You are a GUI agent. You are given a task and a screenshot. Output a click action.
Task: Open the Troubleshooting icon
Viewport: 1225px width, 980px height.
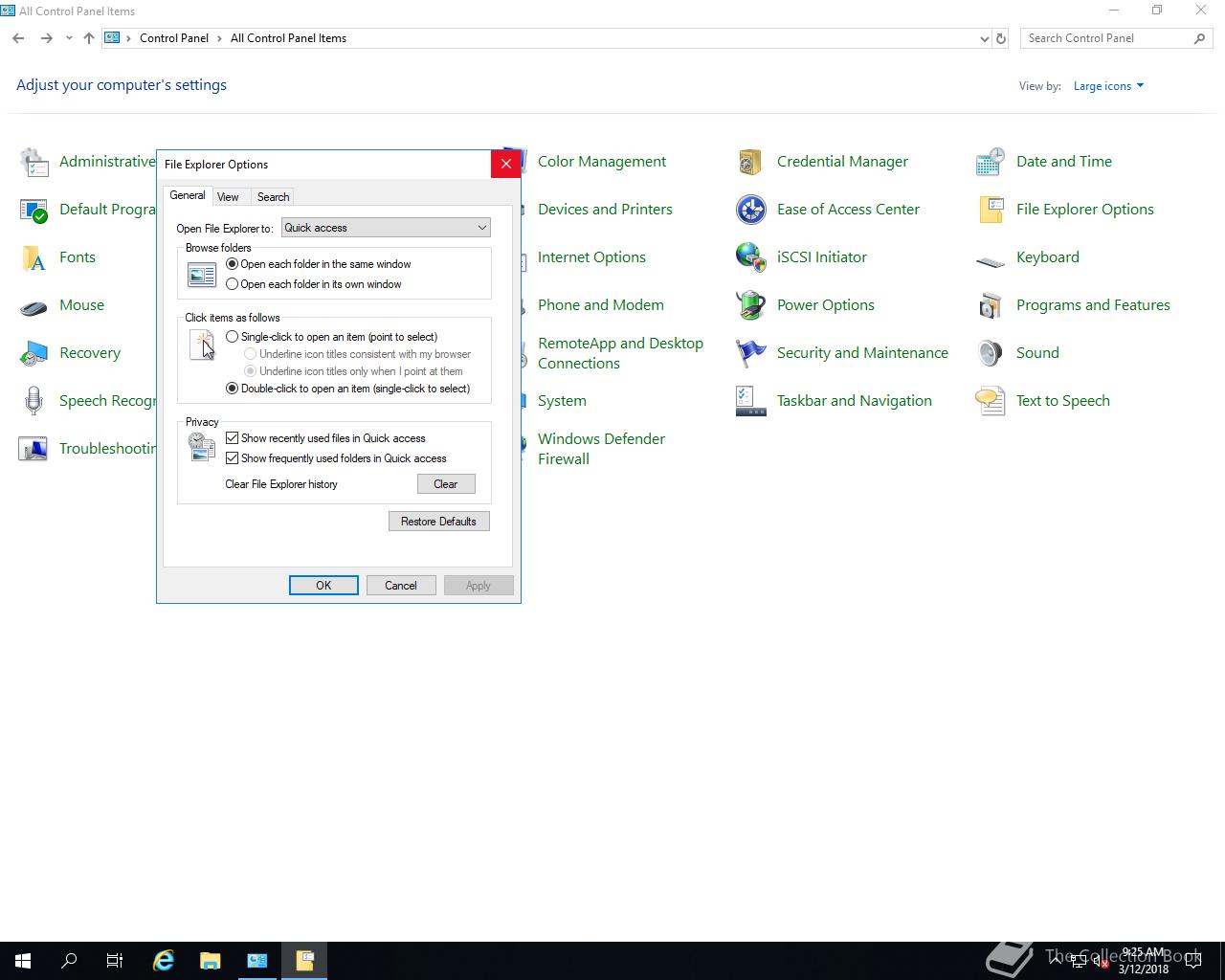tap(33, 449)
